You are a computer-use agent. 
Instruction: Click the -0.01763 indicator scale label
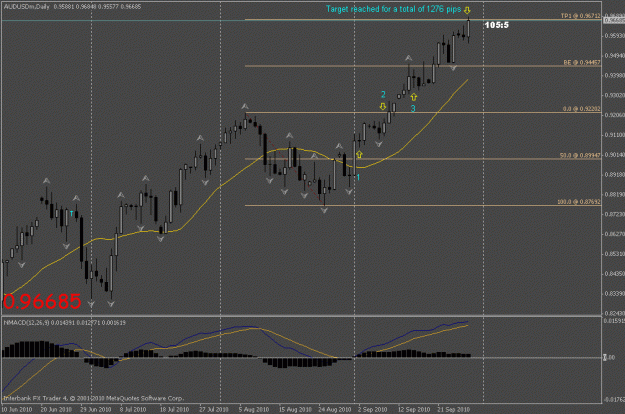(614, 400)
